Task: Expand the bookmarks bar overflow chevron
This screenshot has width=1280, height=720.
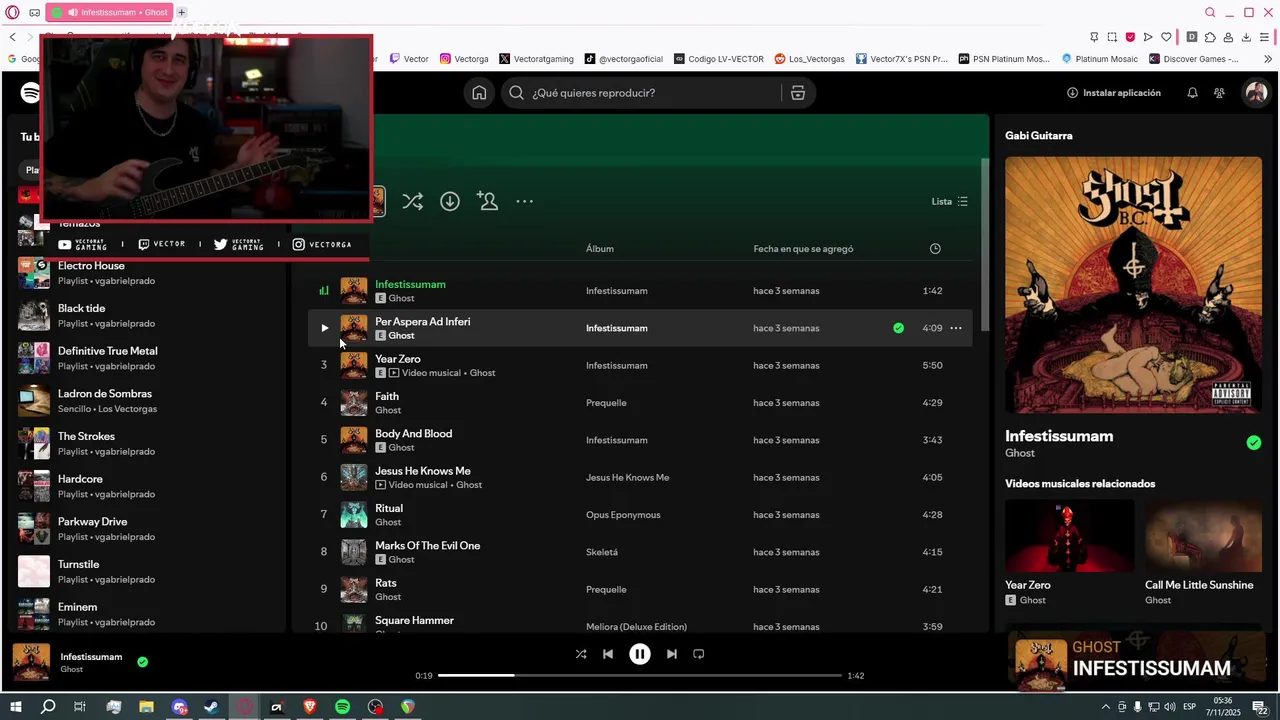Action: tap(1268, 59)
